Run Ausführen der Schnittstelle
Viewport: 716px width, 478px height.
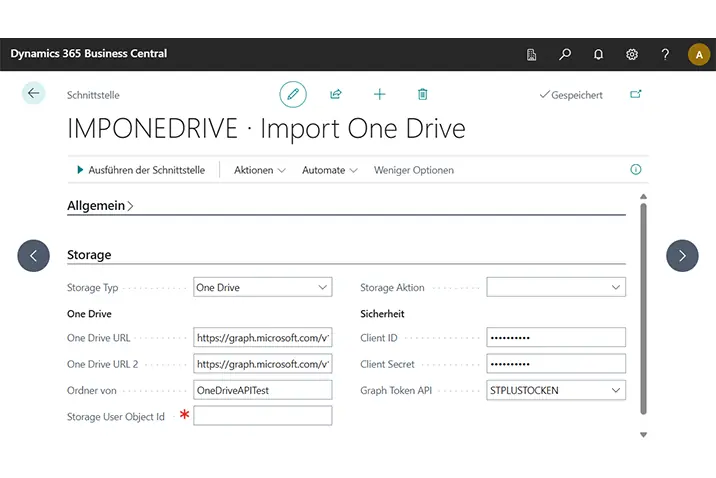[141, 170]
